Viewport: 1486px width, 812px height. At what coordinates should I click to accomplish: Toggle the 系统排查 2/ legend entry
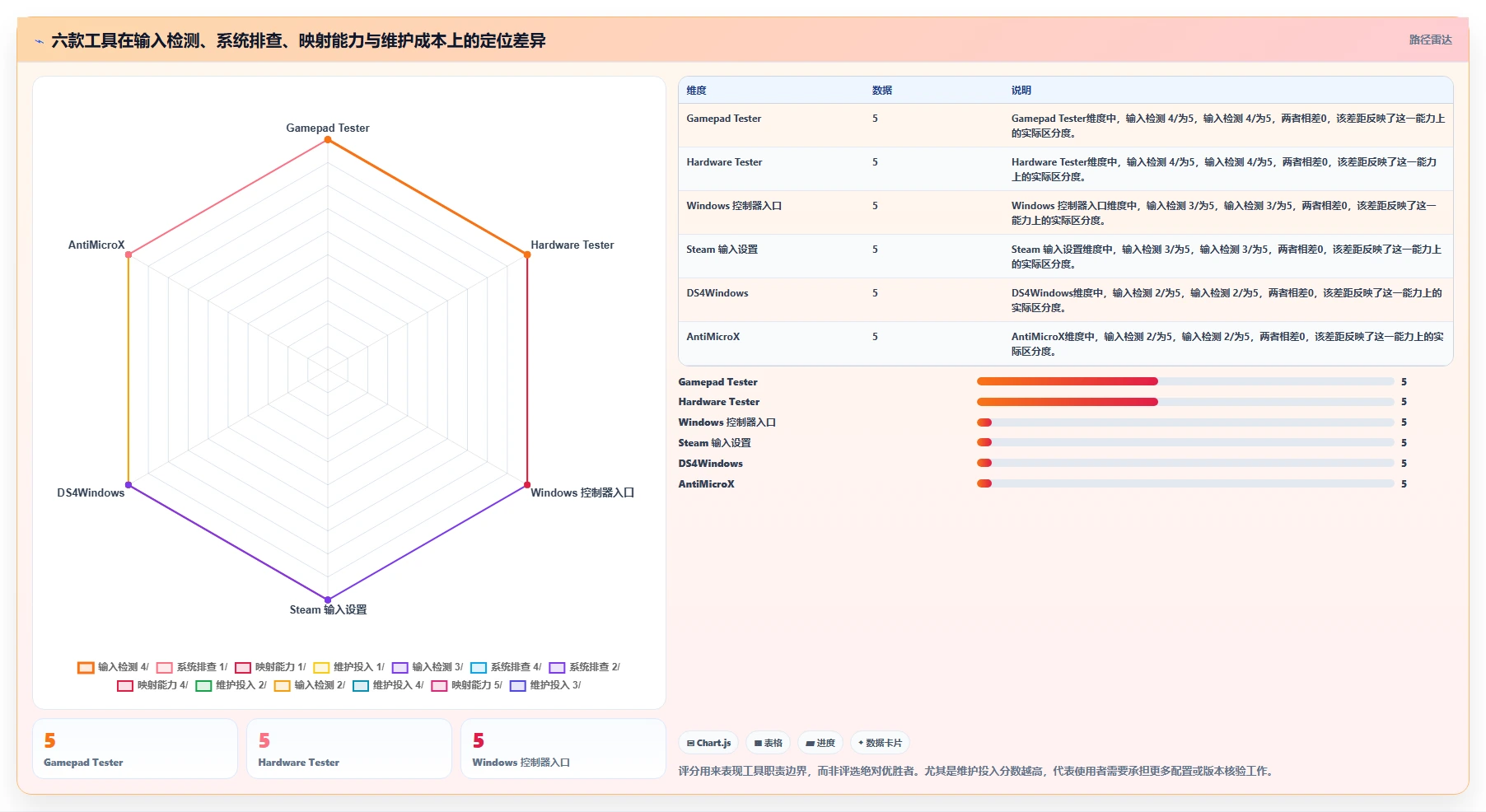coord(585,667)
